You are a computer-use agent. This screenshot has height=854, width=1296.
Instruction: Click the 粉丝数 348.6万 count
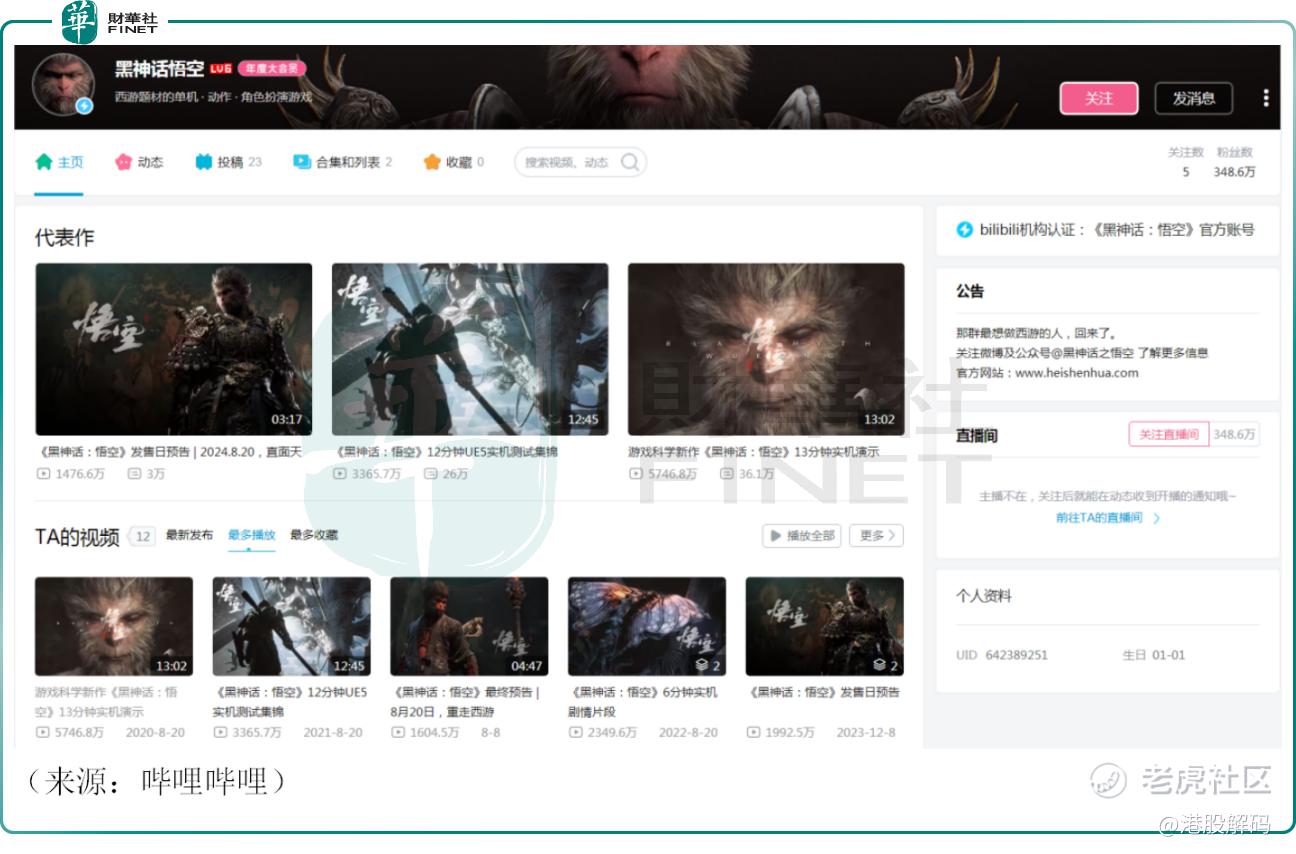click(x=1235, y=162)
